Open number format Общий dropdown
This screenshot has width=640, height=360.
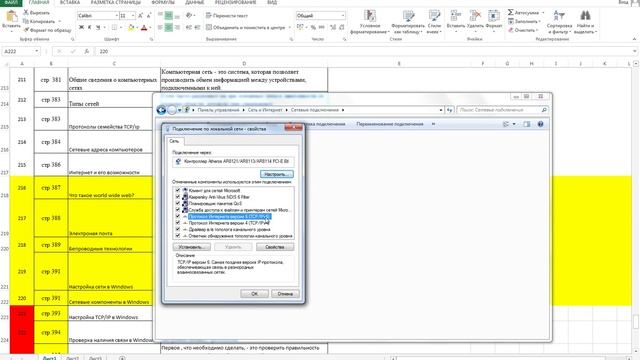pyautogui.click(x=342, y=16)
